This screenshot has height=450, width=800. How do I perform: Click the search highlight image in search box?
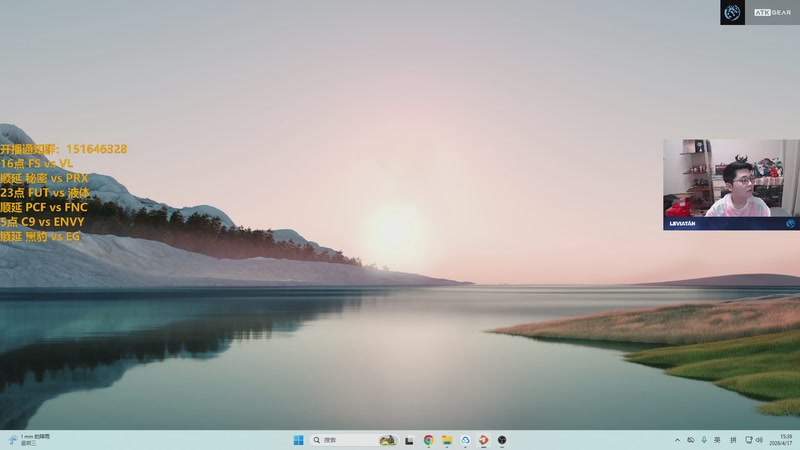pyautogui.click(x=388, y=440)
